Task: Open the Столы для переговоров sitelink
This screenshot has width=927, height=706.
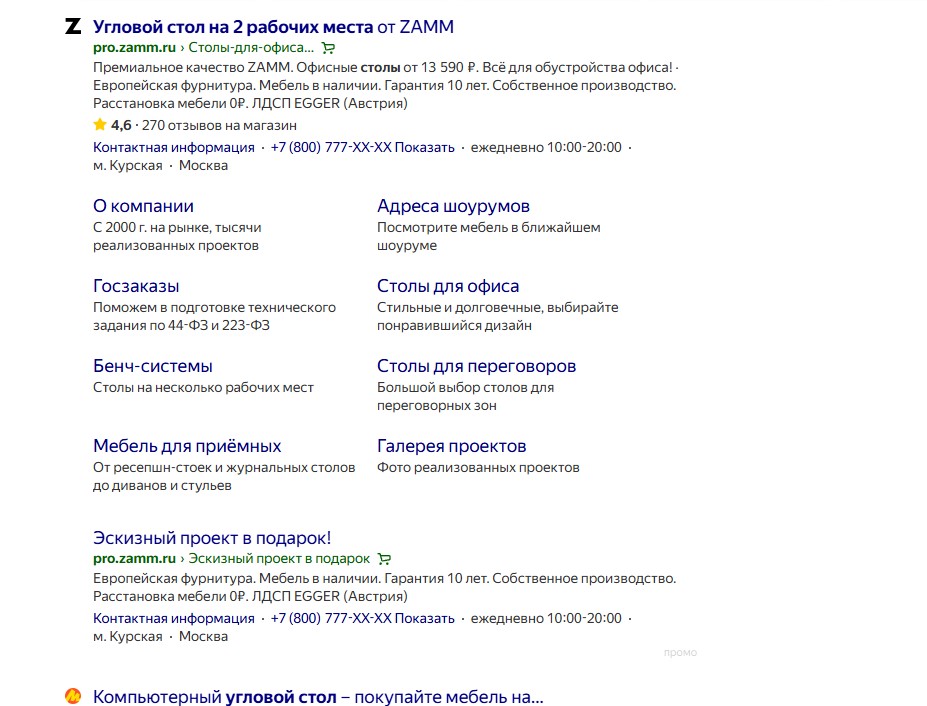Action: click(477, 366)
